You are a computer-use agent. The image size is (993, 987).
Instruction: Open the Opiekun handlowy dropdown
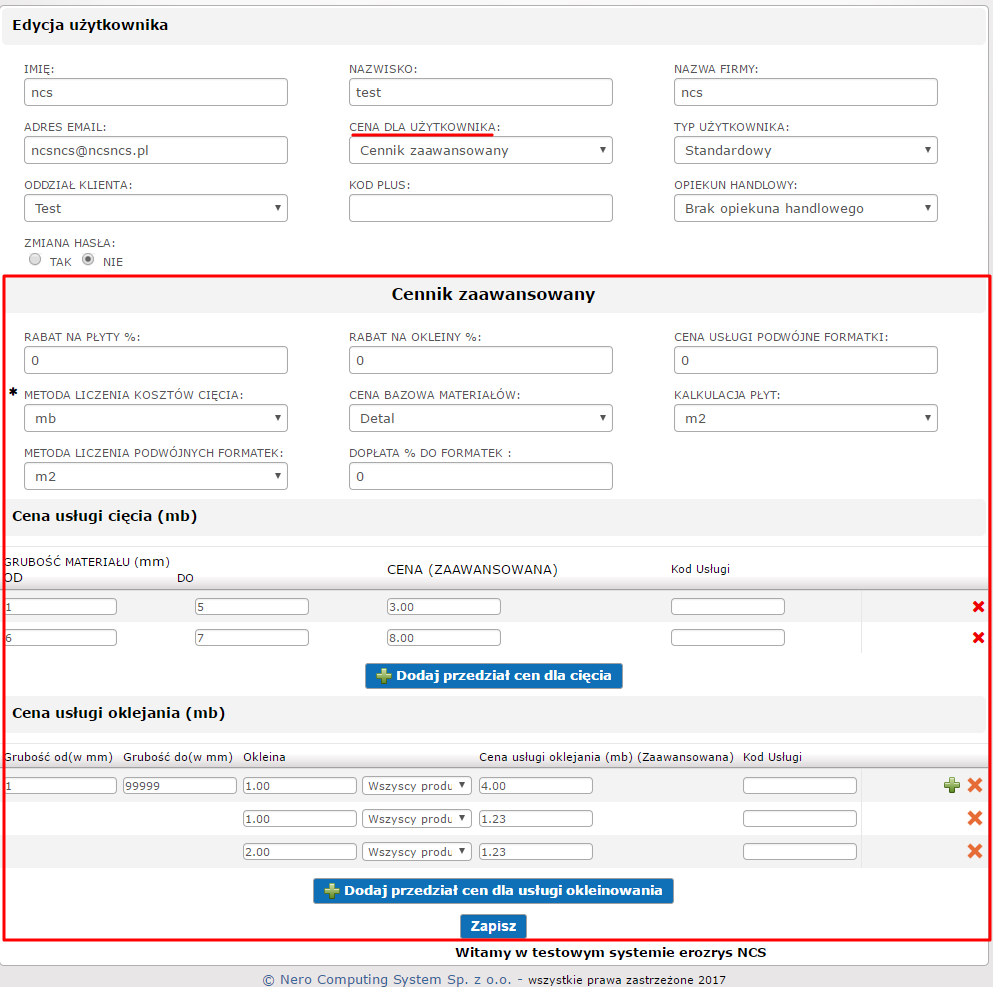[805, 209]
